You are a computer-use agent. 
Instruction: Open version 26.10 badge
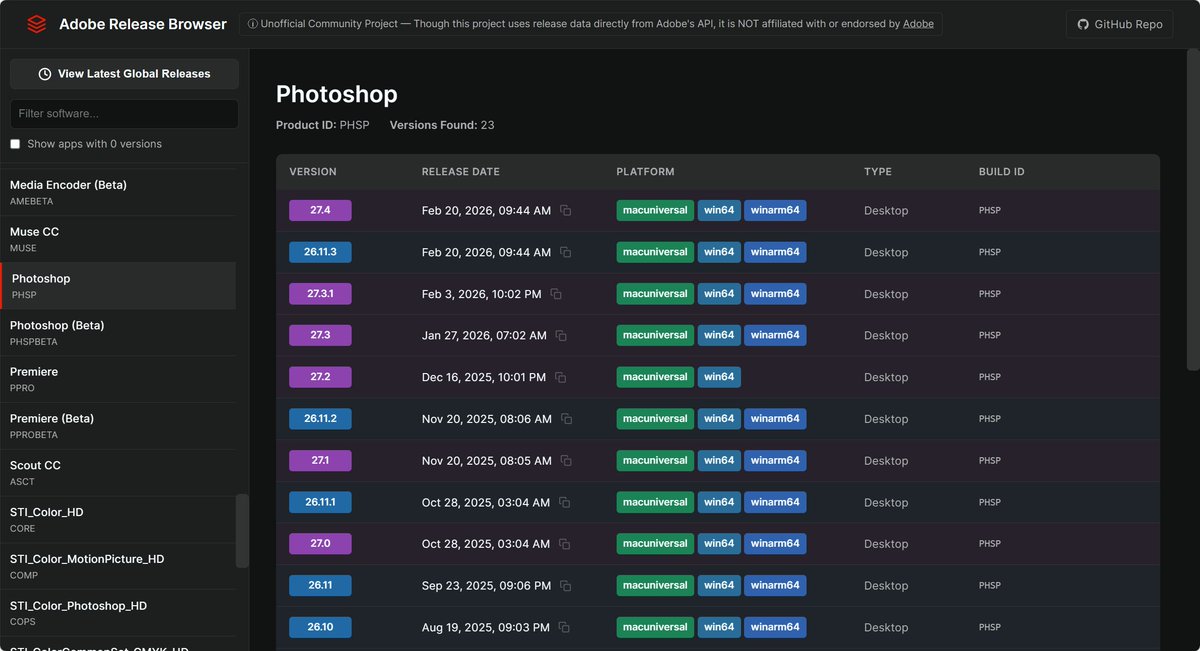(320, 627)
